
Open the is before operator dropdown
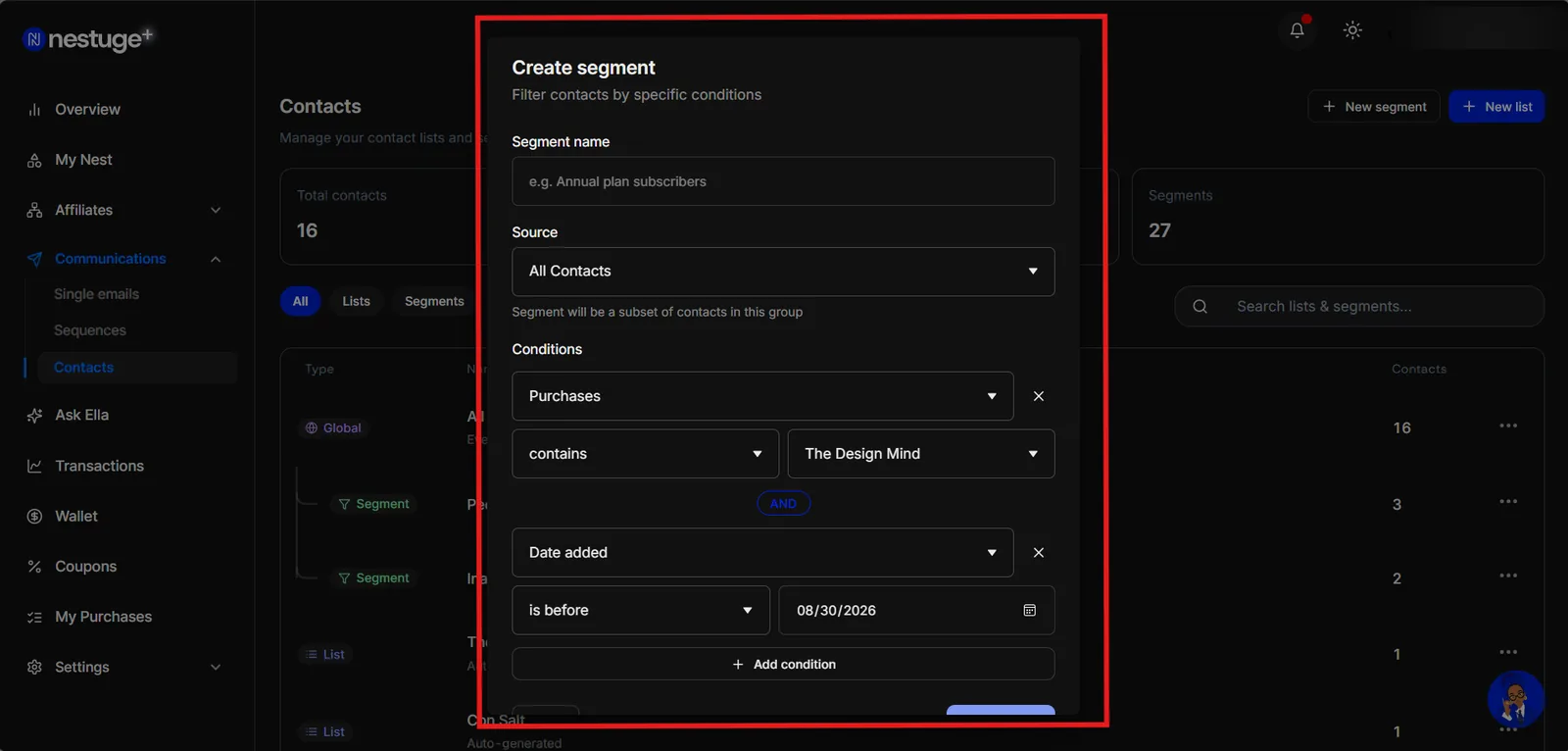641,610
